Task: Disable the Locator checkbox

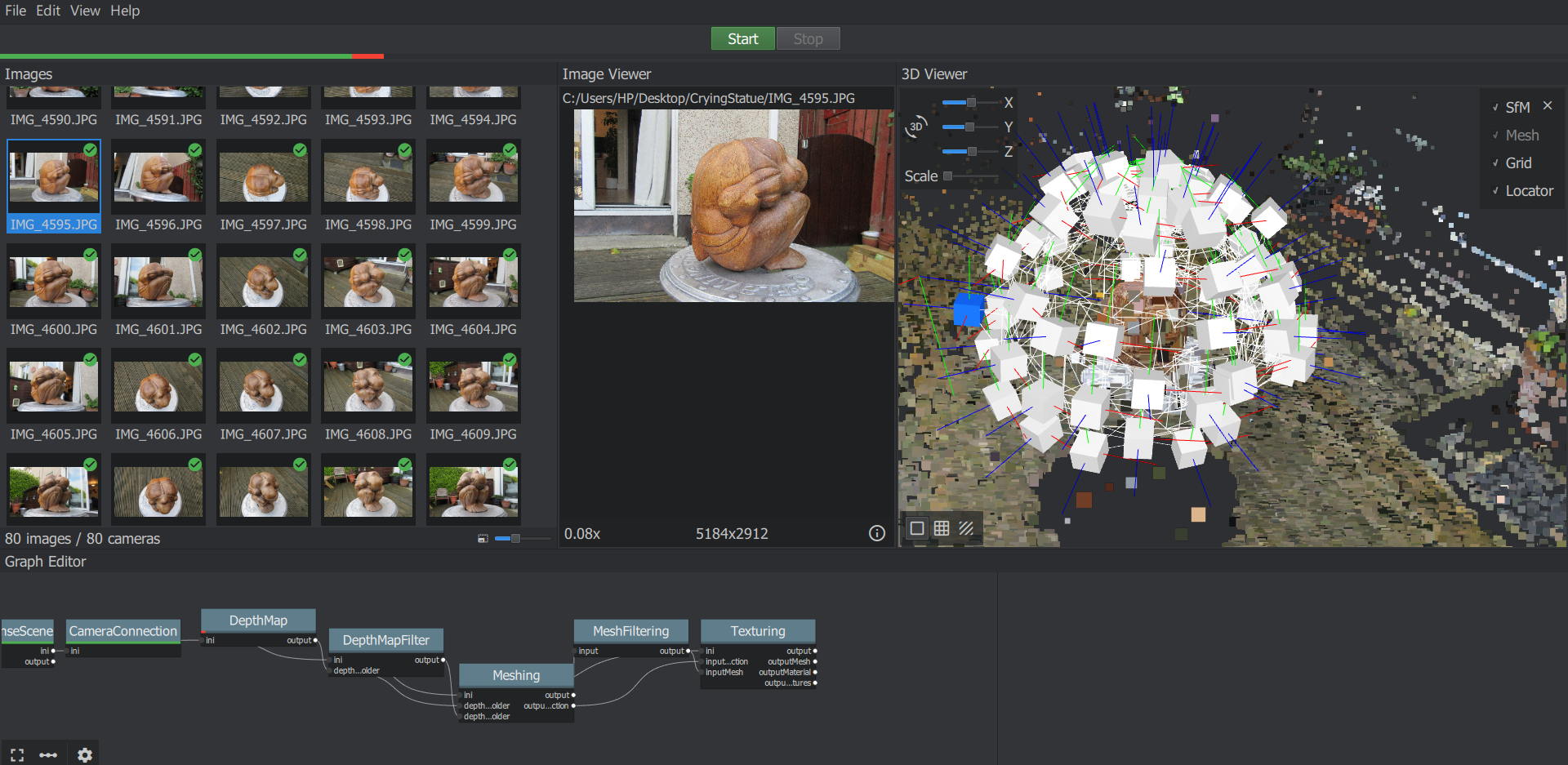Action: pyautogui.click(x=1495, y=191)
